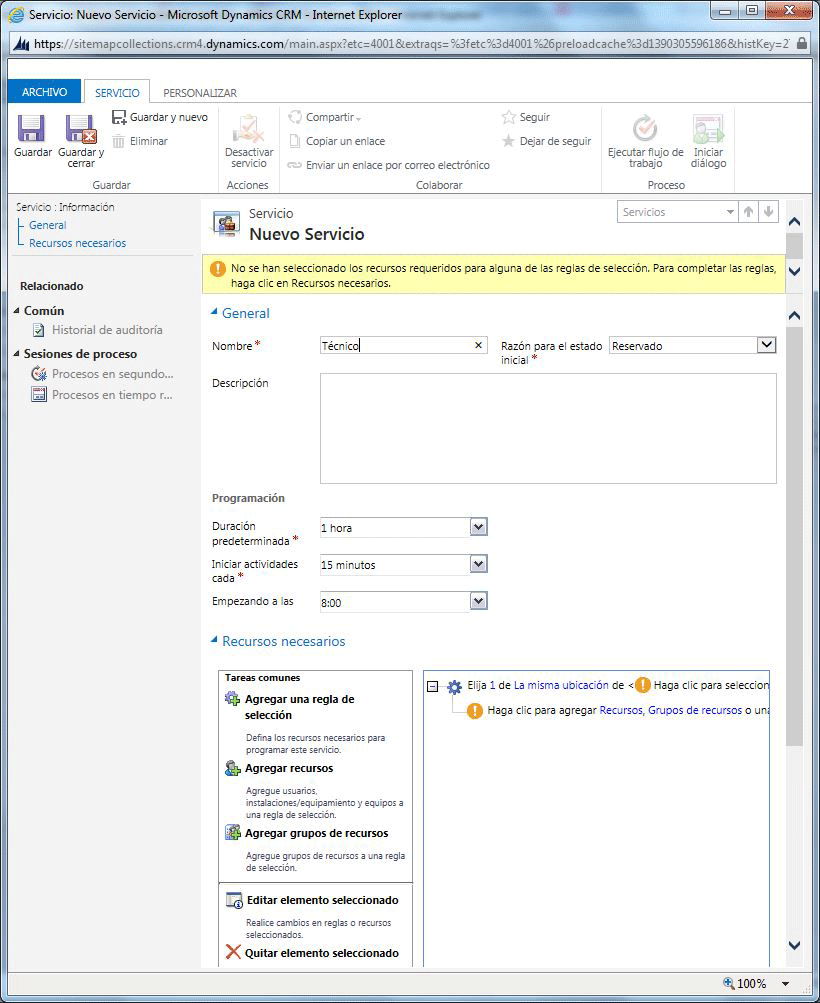Open Procesos en tiempo real
The height and width of the screenshot is (1003, 820).
click(x=112, y=395)
